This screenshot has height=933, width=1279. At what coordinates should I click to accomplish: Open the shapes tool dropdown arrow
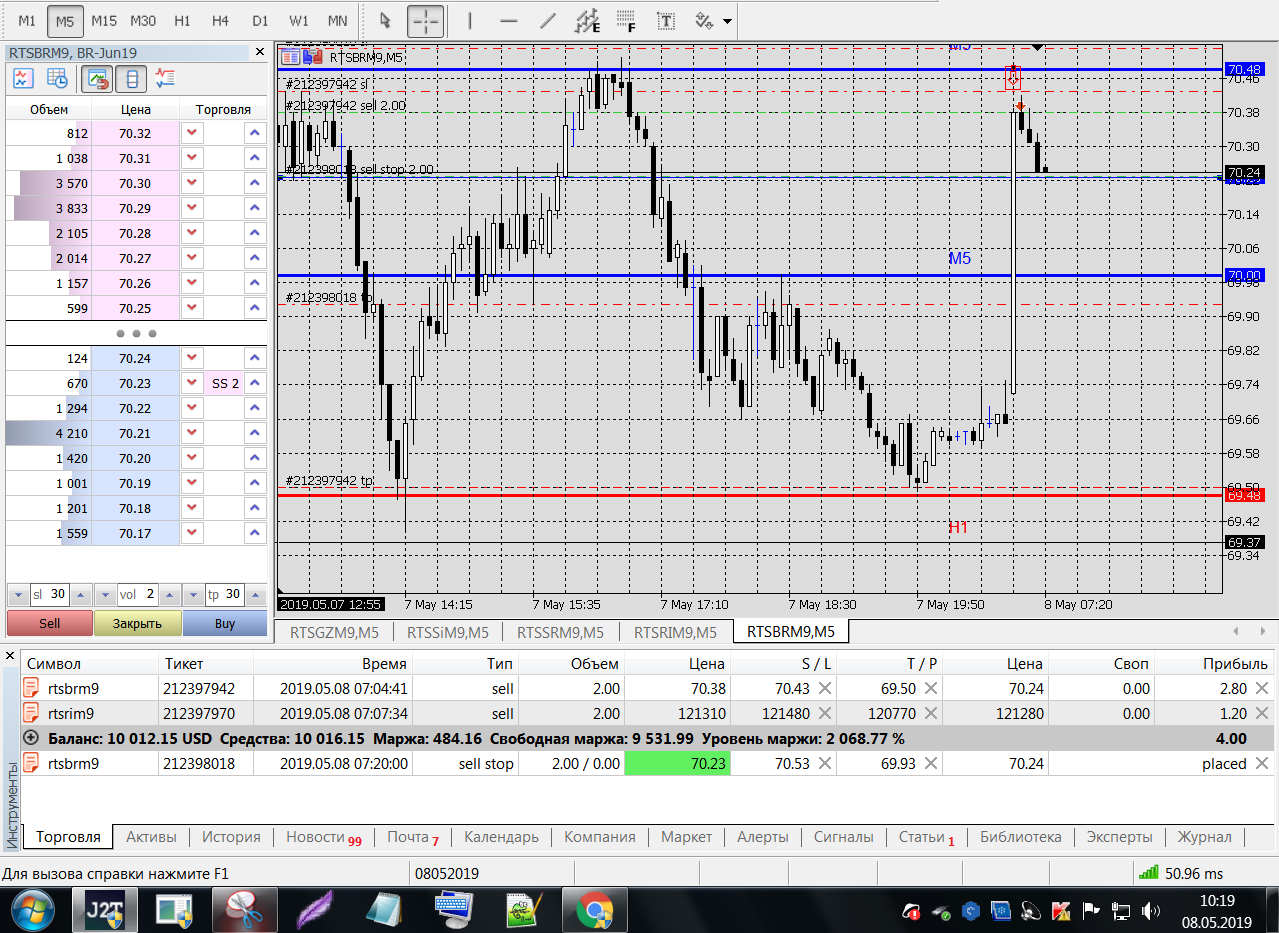click(727, 21)
